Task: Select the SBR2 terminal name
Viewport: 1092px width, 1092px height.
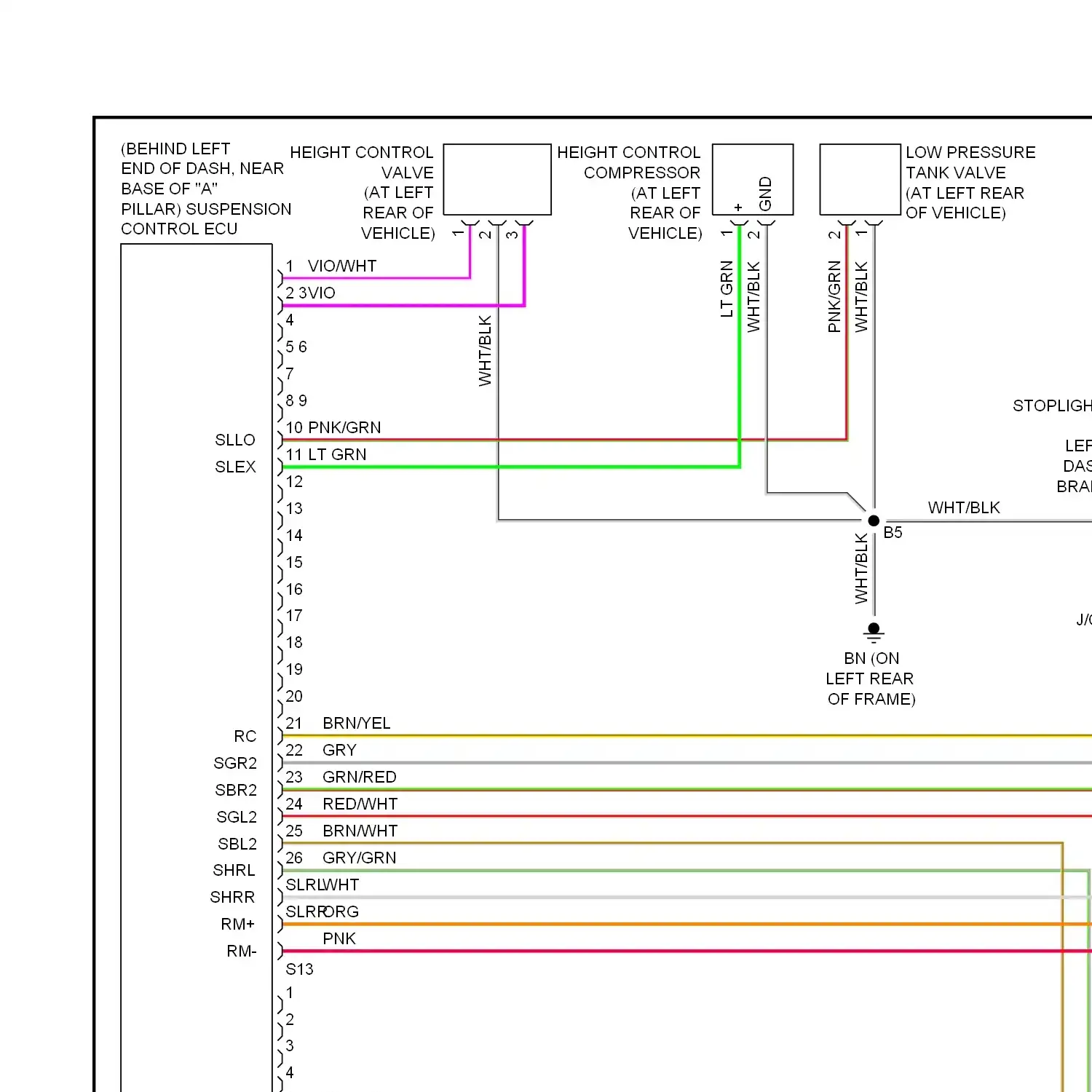Action: click(236, 790)
